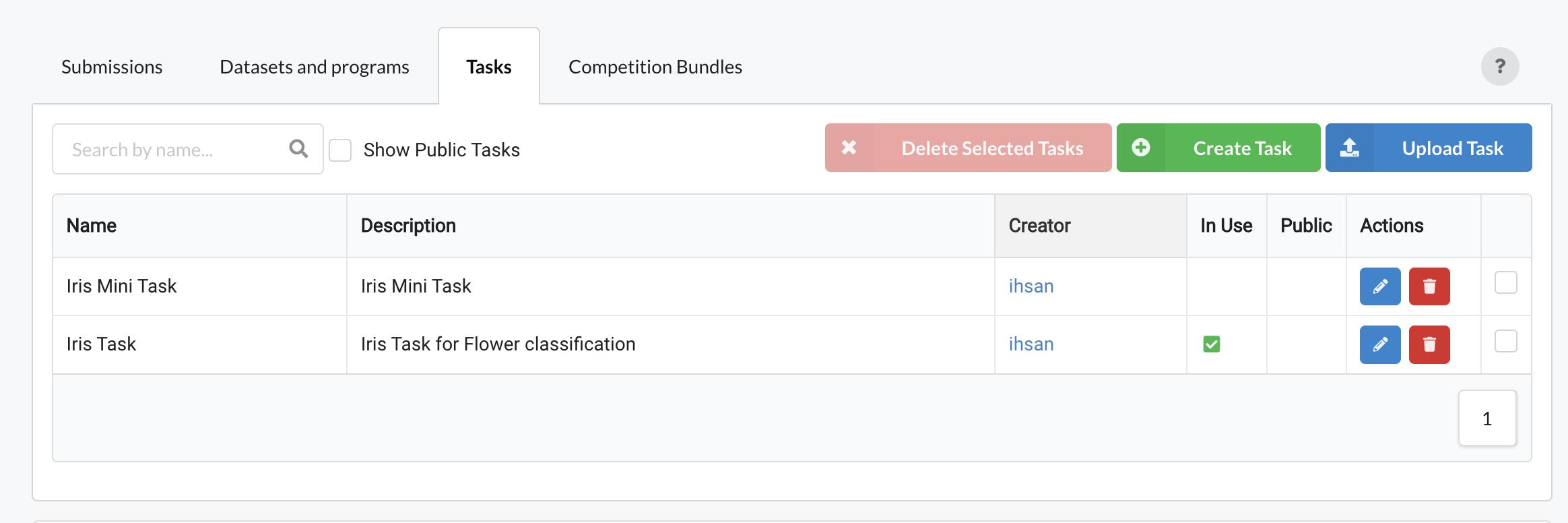
Task: Open creator ihsan link for Iris Mini Task
Action: [x=1031, y=286]
